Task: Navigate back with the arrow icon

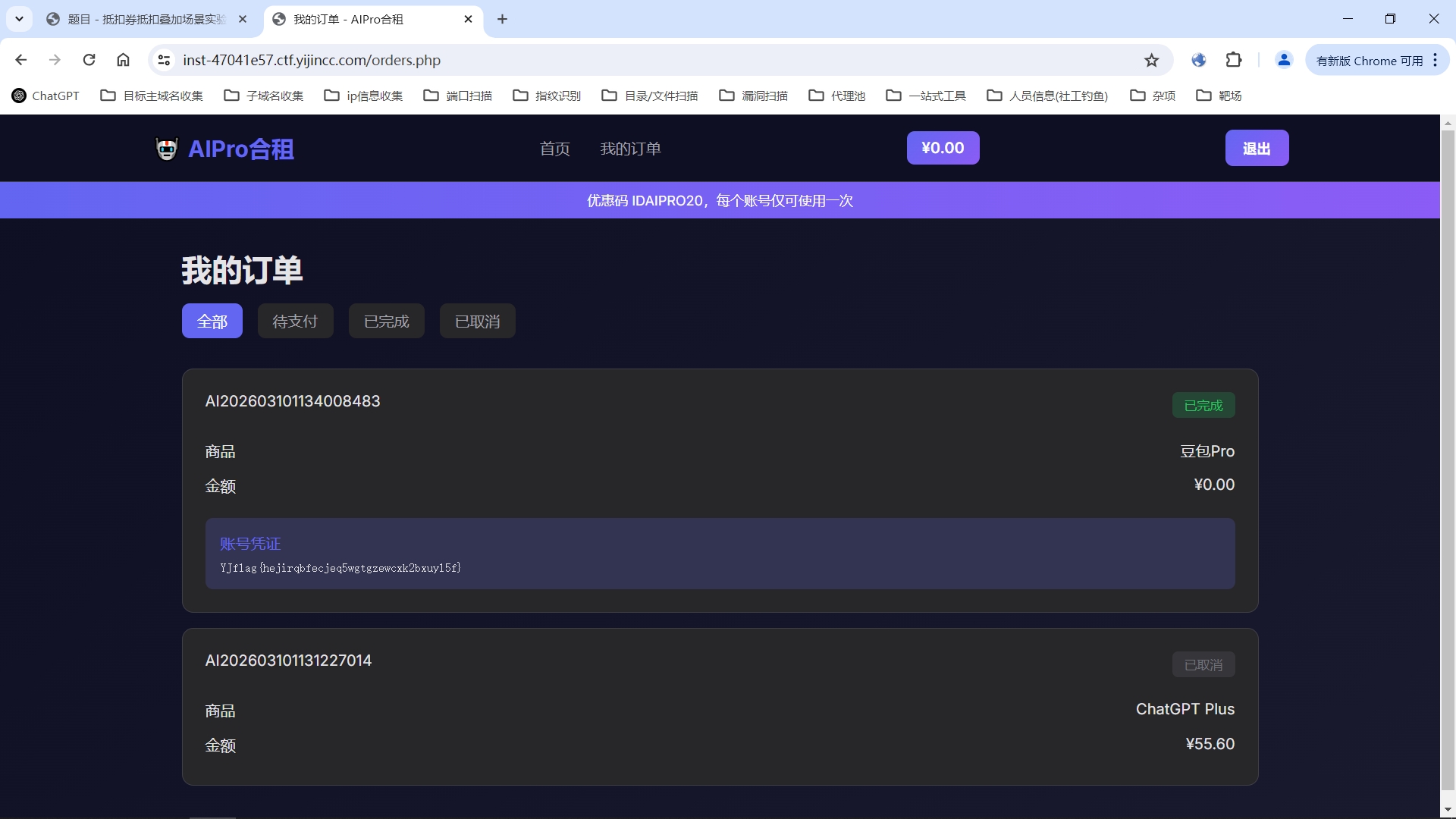Action: pos(21,60)
